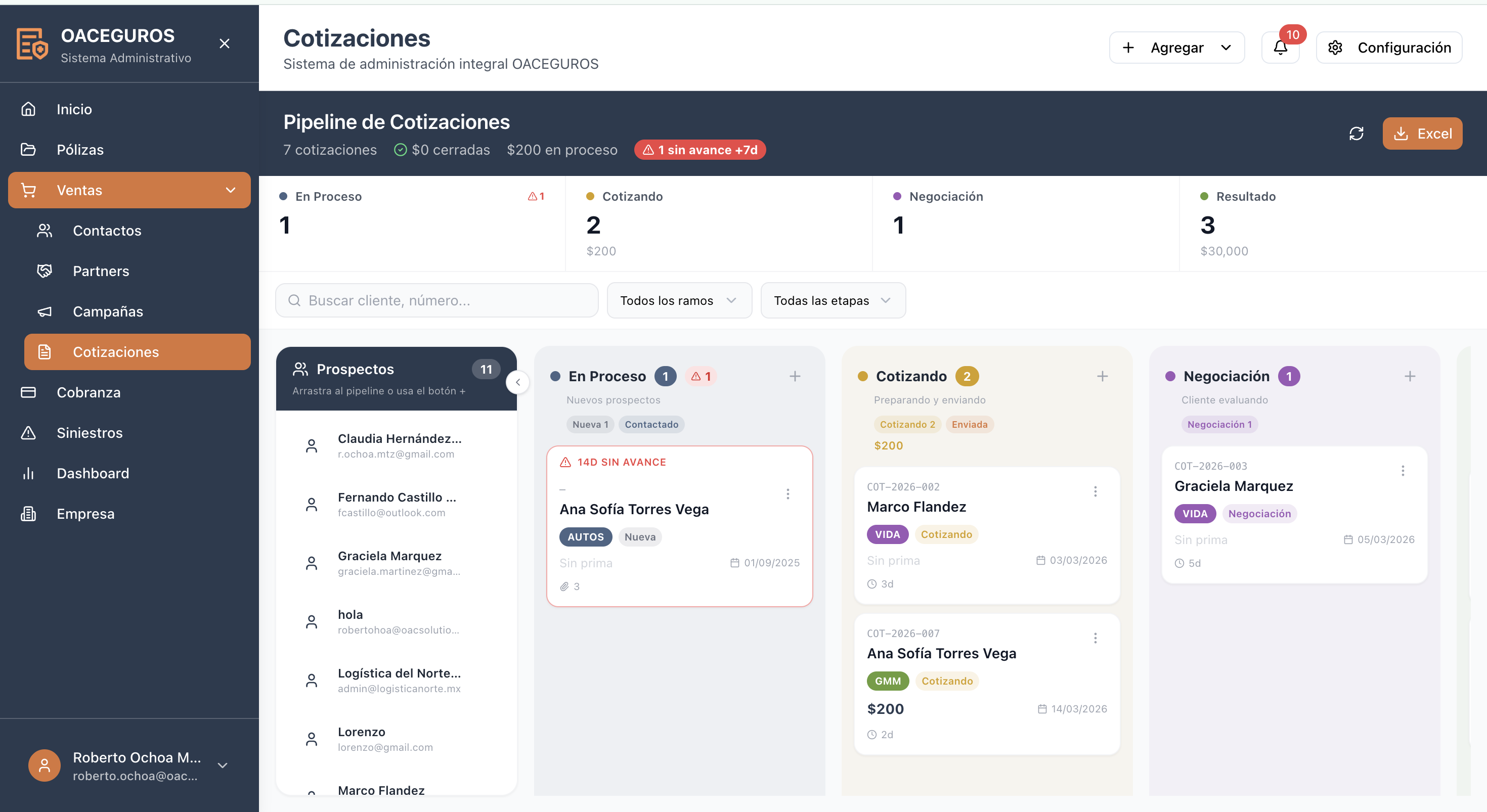1487x812 pixels.
Task: Open three-dot menu on Graciela Marquez card
Action: click(x=1402, y=471)
